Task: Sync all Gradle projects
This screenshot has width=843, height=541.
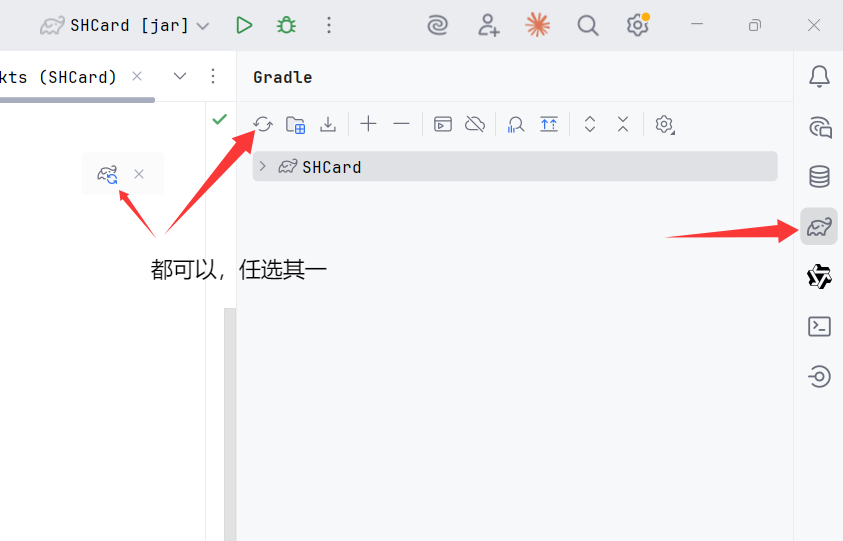Action: (x=263, y=124)
